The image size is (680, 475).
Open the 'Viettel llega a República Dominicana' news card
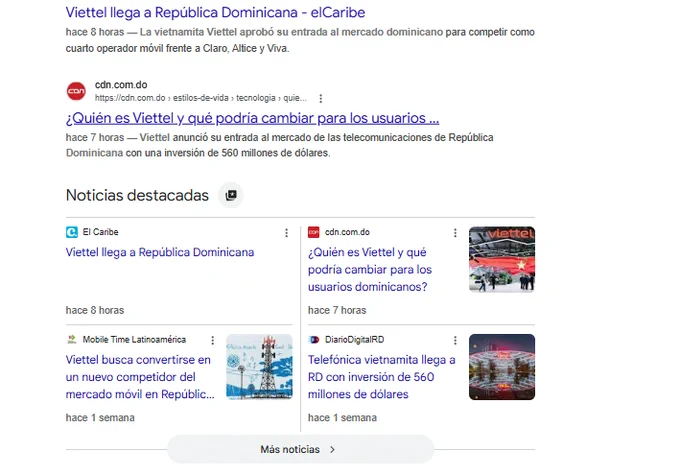[x=160, y=252]
